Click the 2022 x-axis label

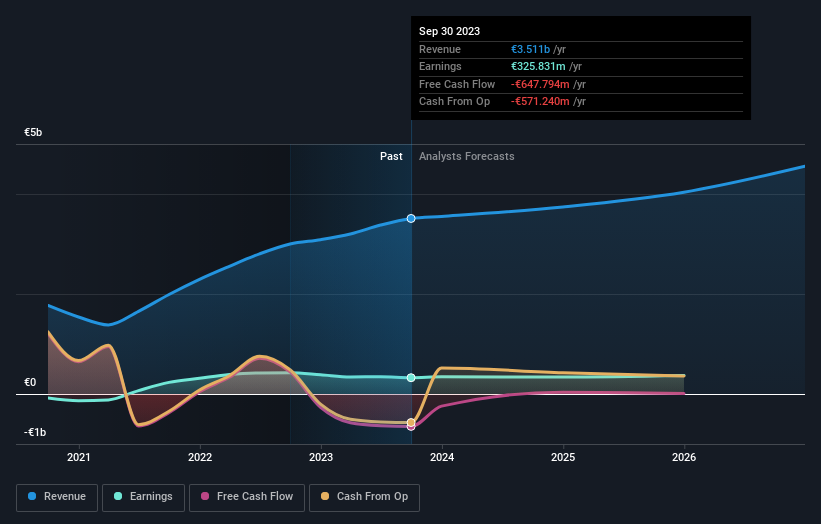200,457
